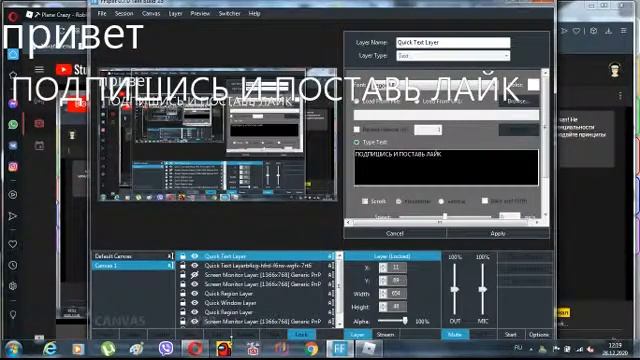The height and width of the screenshot is (360, 640).
Task: Select the Type Text radio button
Action: (x=357, y=142)
